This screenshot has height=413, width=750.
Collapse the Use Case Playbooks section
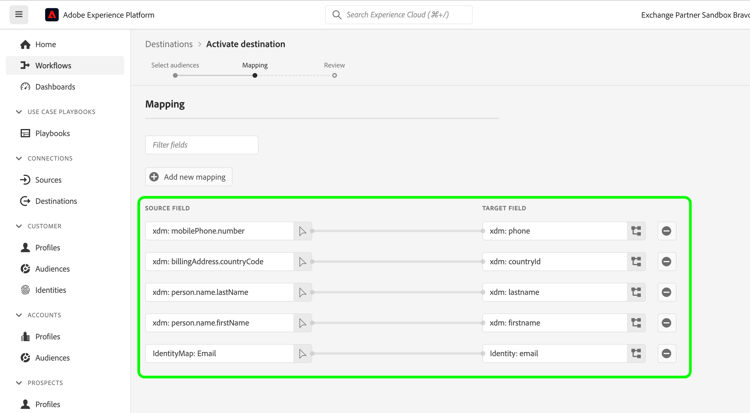pos(19,112)
